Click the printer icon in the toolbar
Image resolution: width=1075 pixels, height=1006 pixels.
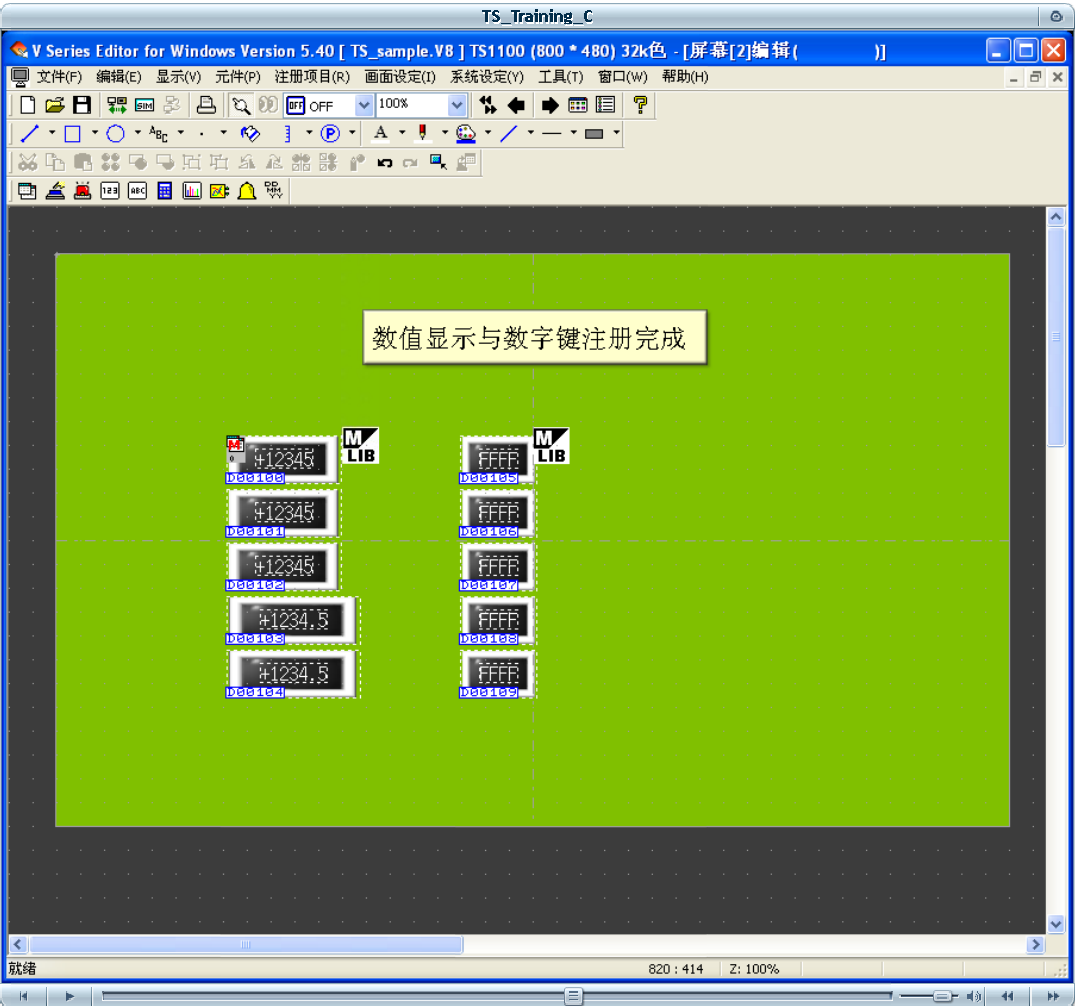coord(205,105)
